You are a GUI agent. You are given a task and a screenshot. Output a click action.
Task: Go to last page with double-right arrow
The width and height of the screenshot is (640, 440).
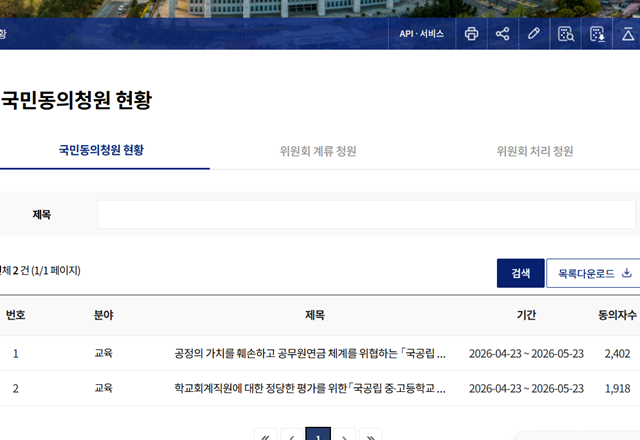coord(370,434)
